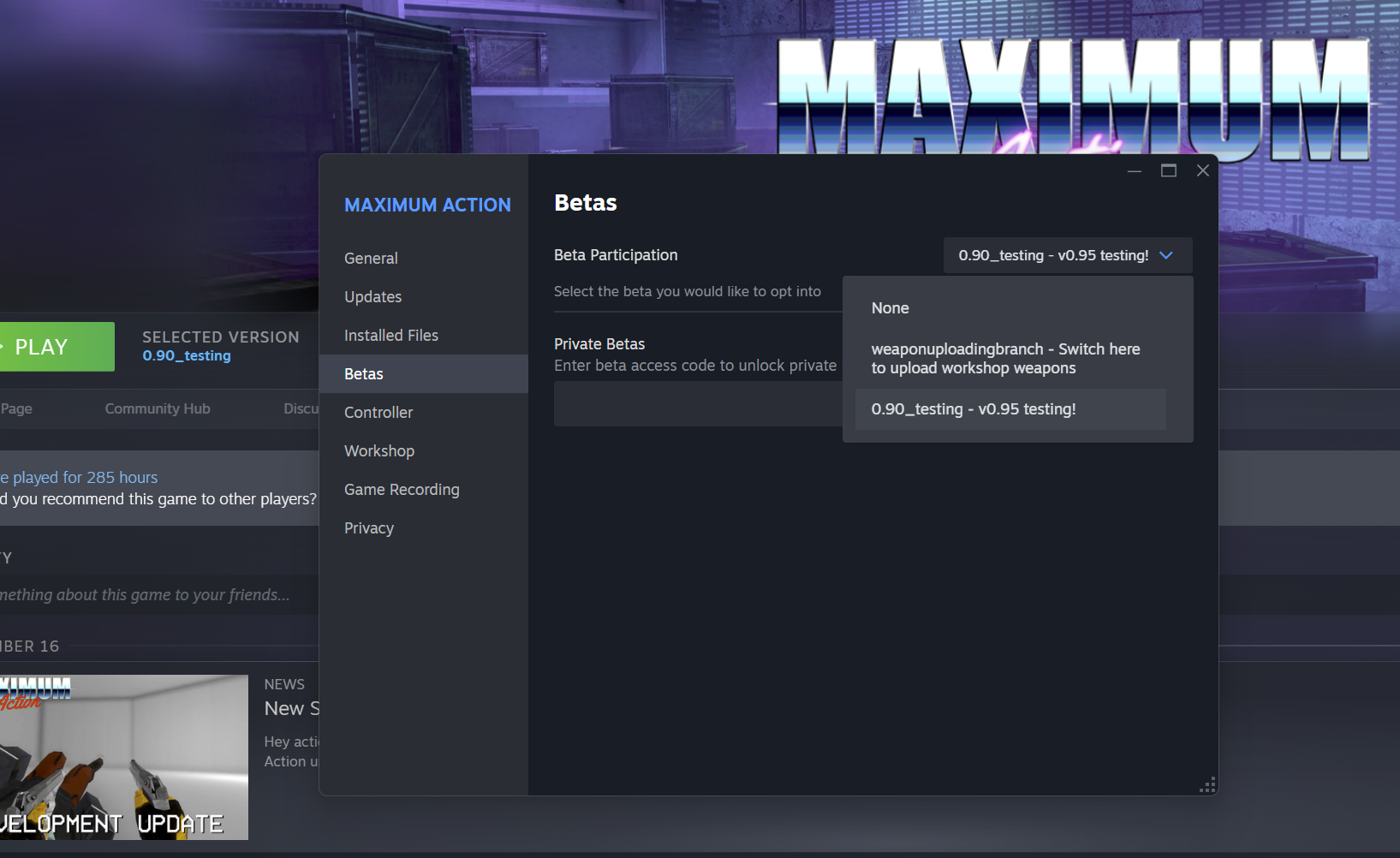Choose the weaponuploadingbranch beta option
The width and height of the screenshot is (1400, 858).
pyautogui.click(x=1010, y=359)
